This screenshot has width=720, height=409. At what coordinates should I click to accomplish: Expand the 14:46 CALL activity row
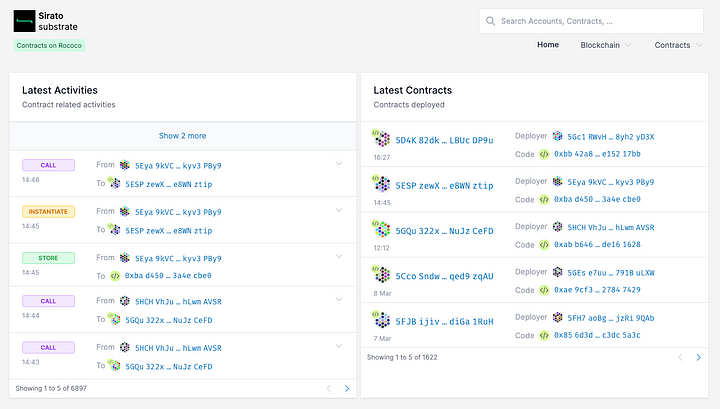(339, 164)
